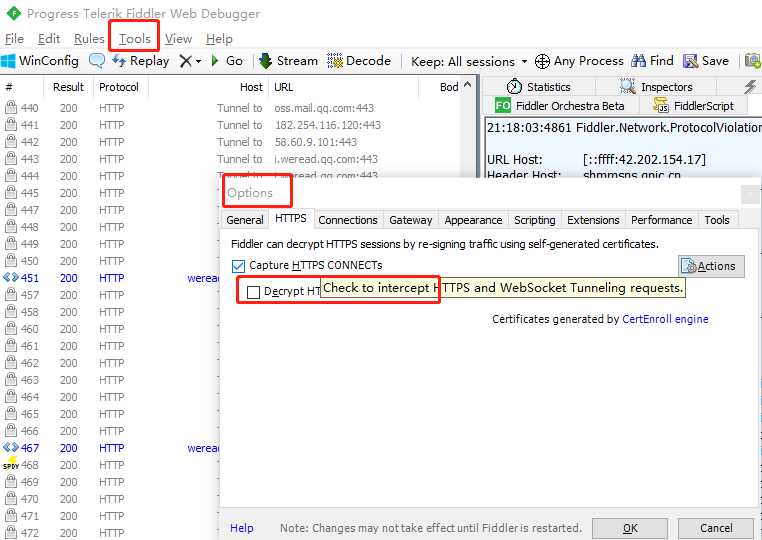The width and height of the screenshot is (762, 540).
Task: Select session 441 lock icon
Action: coord(11,124)
